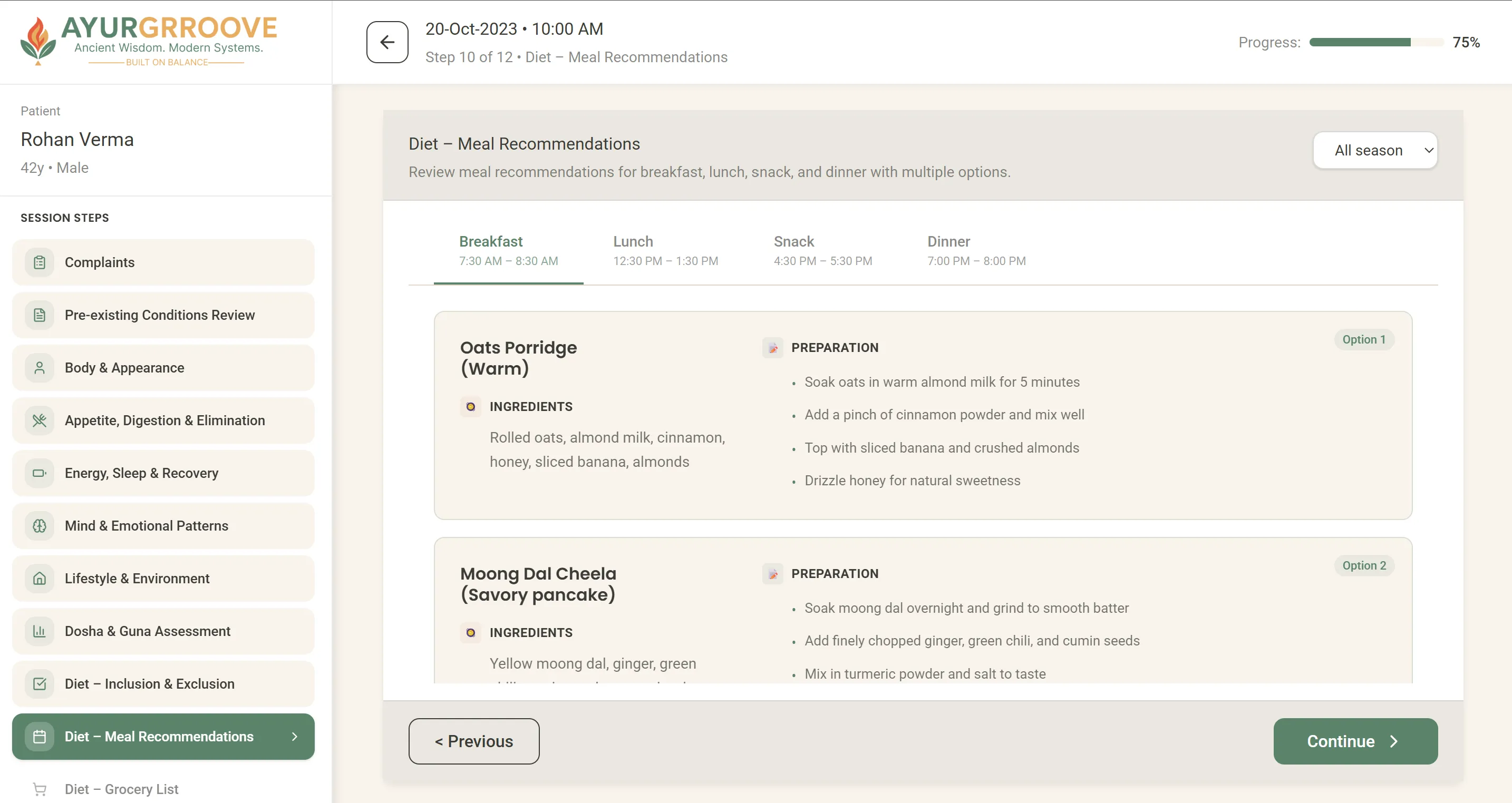Viewport: 1512px width, 803px height.
Task: Click 'Soak moong dal overnight' step
Action: pos(966,608)
